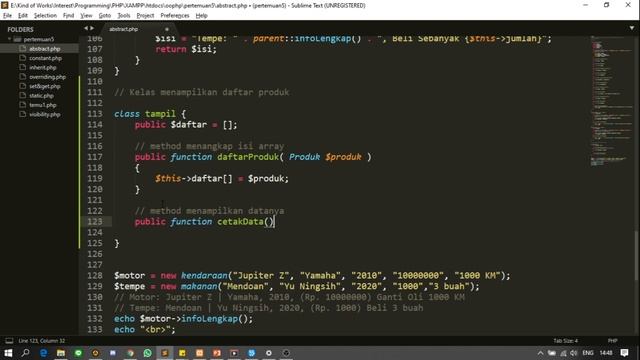Go to the previous tab with the left arrow
Image resolution: width=640 pixels, height=360 pixels.
(x=86, y=28)
